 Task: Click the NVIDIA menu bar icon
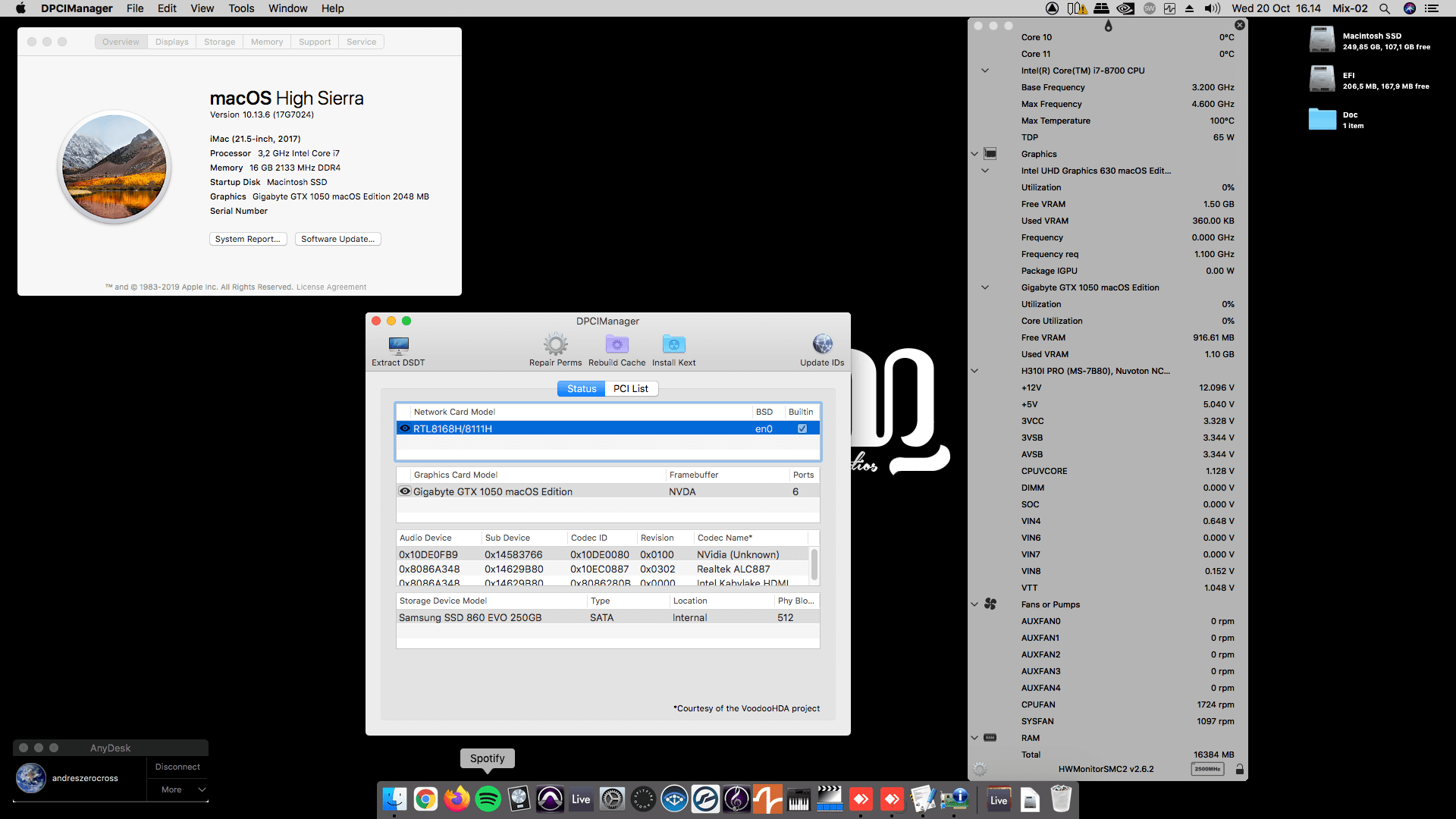pos(1125,8)
